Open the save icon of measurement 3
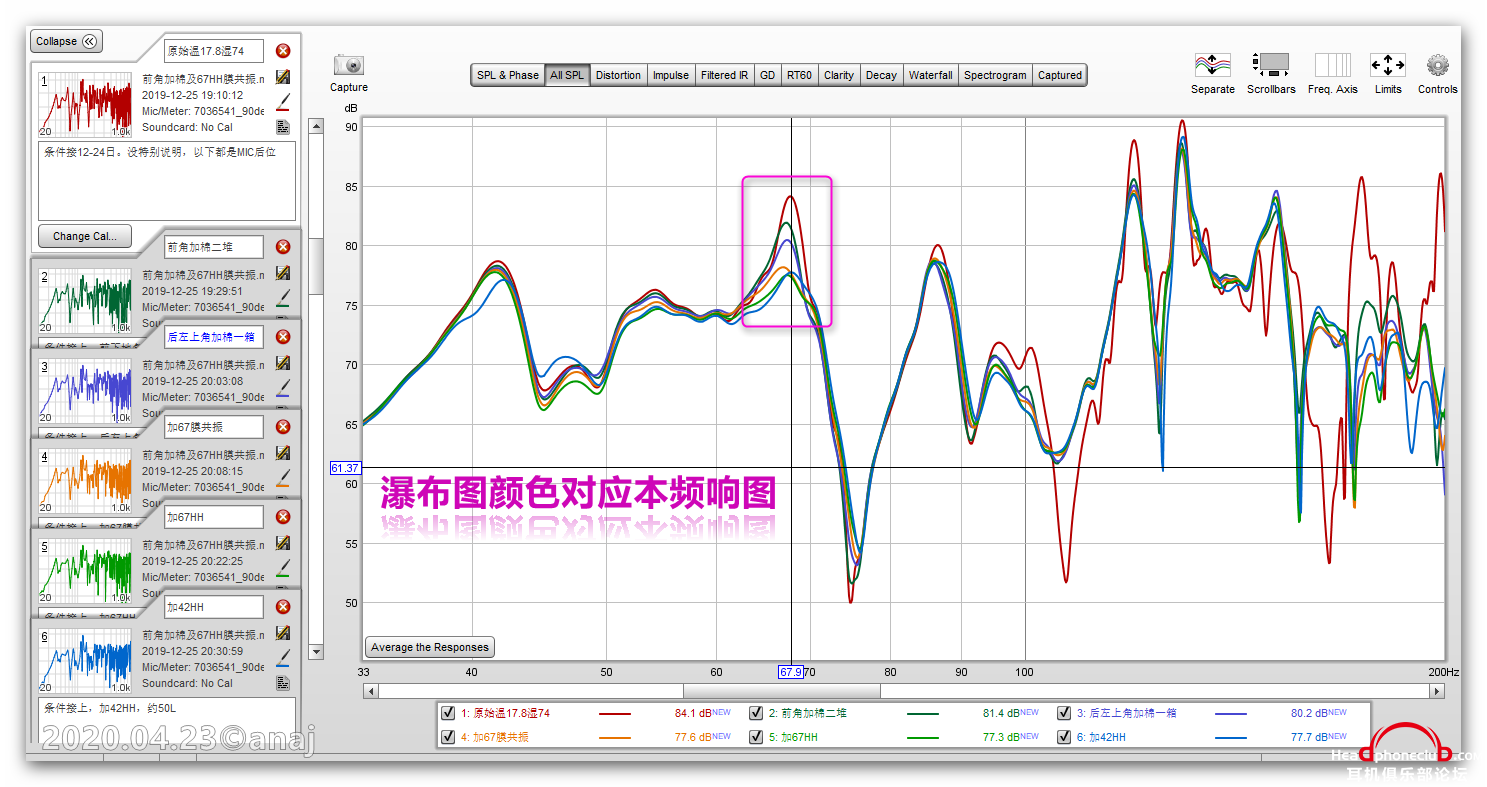The height and width of the screenshot is (787, 1487). pos(283,363)
